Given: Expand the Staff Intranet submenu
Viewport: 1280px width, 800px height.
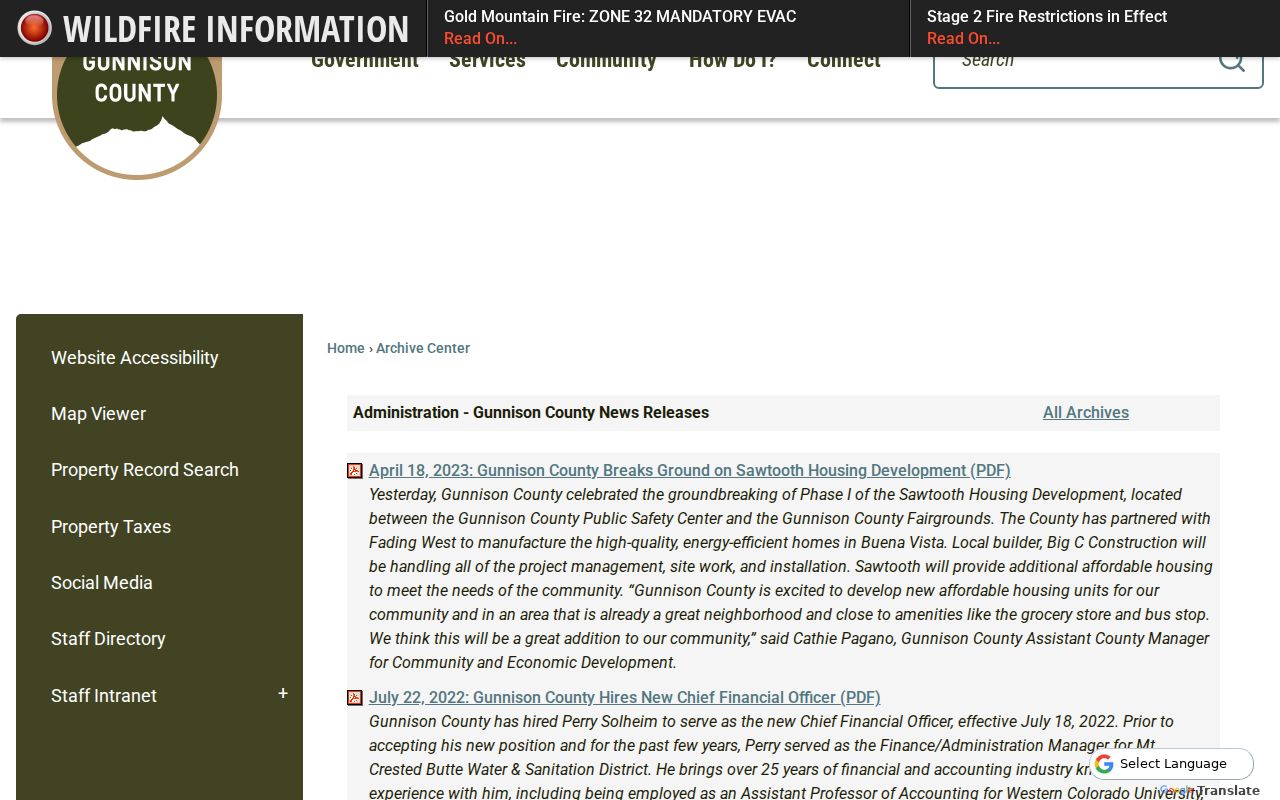Looking at the screenshot, I should click(x=283, y=694).
